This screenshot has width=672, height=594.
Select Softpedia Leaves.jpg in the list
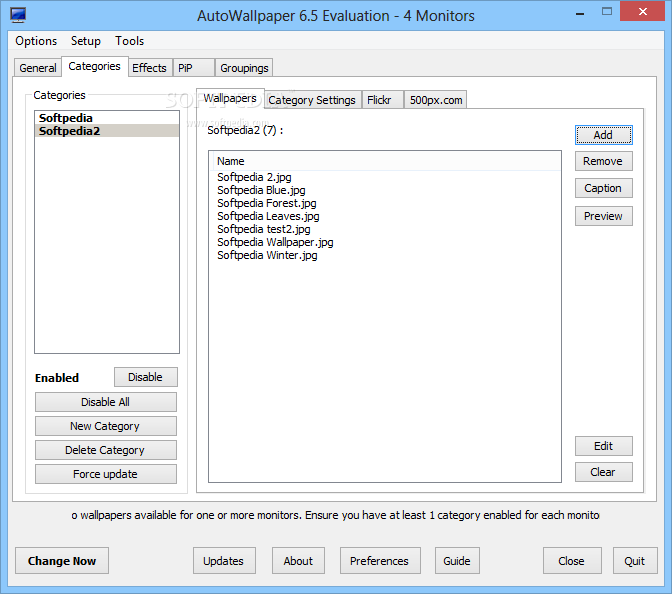coord(268,216)
